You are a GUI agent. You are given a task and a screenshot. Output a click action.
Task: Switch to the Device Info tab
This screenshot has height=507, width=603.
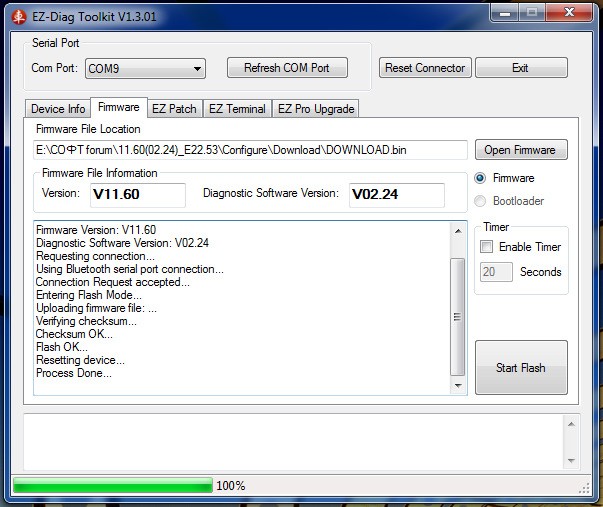pyautogui.click(x=58, y=109)
